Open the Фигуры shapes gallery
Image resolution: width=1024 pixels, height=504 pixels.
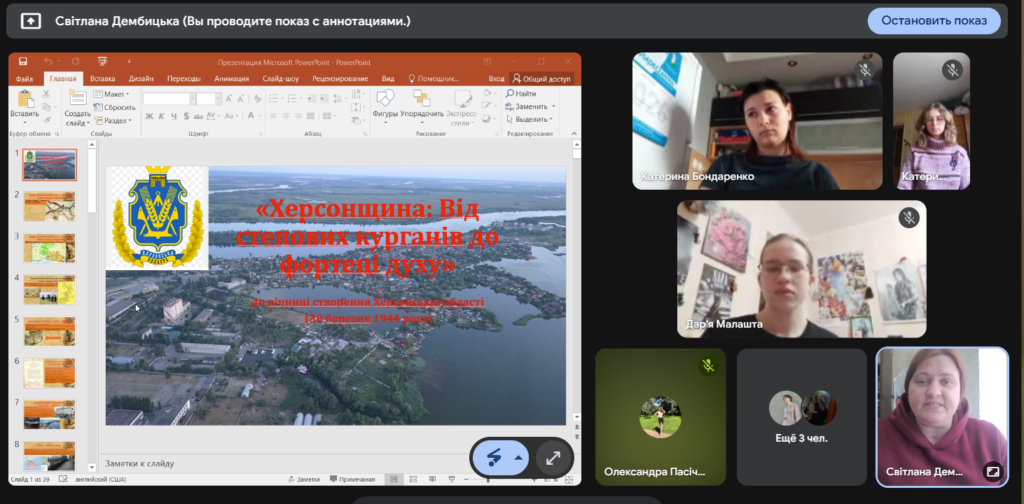[385, 100]
